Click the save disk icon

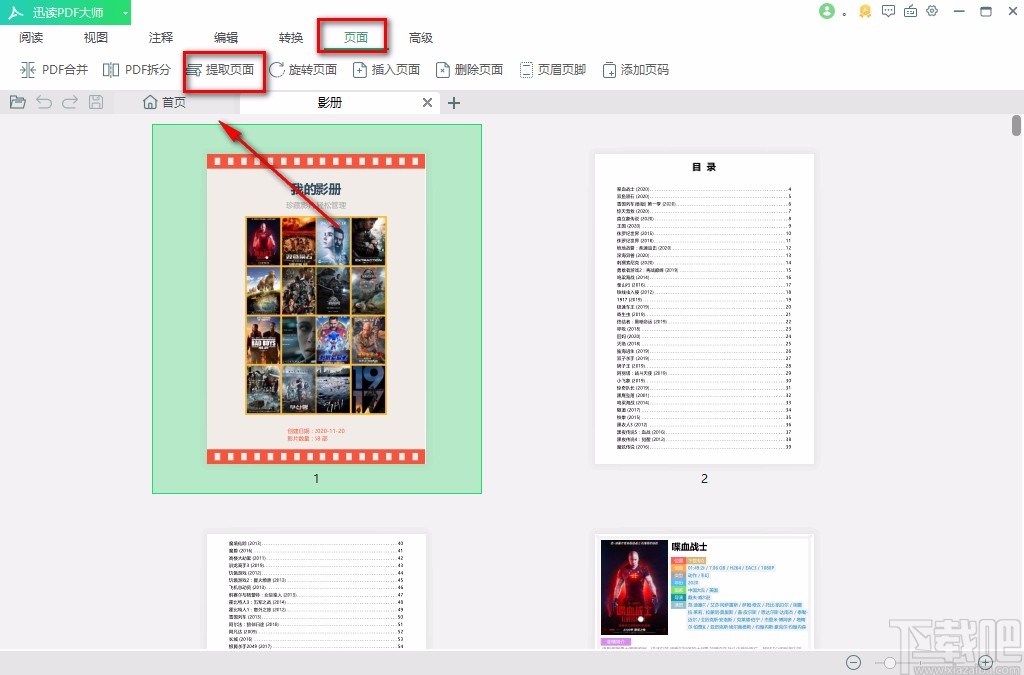click(96, 102)
